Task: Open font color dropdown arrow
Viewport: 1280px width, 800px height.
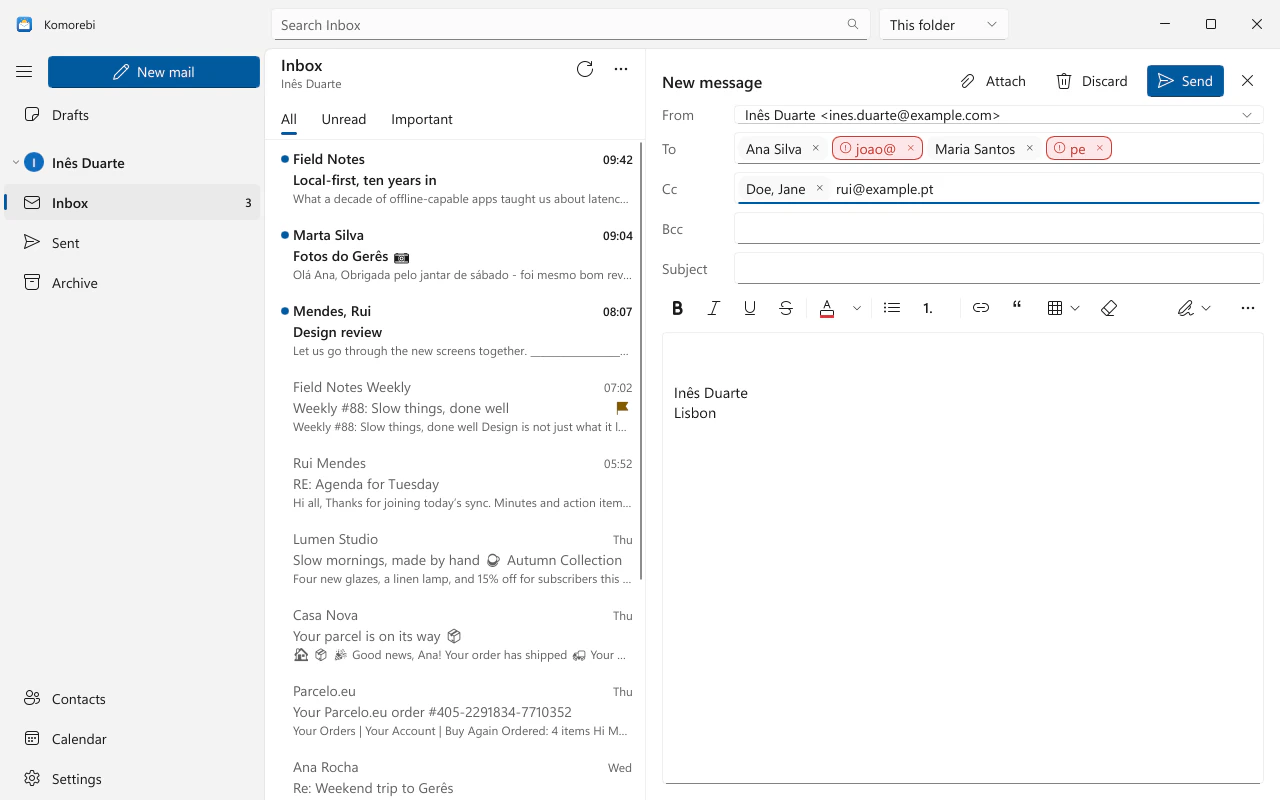Action: click(857, 308)
